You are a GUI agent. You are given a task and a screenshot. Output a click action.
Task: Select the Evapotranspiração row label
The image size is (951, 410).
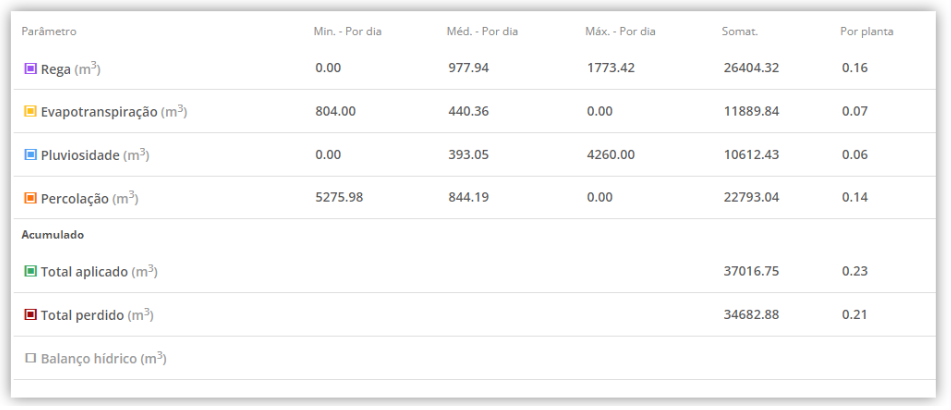coord(99,112)
